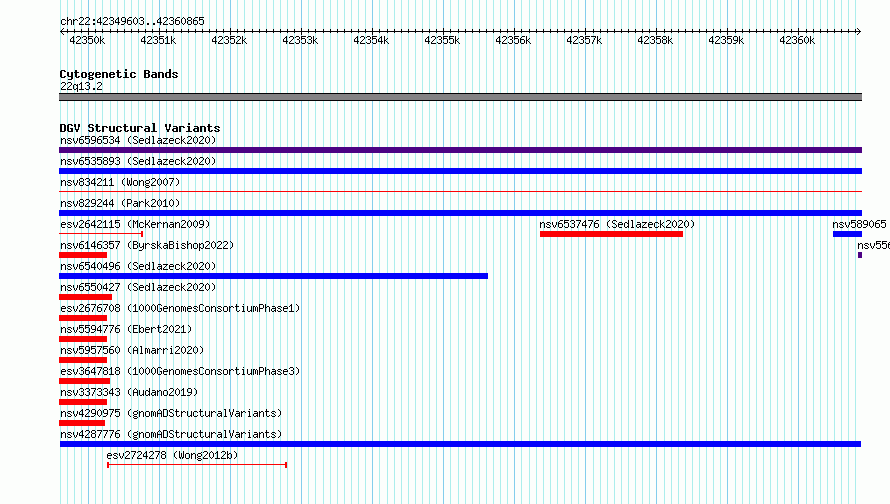
Task: Select the nsv6596534 purple variant bar
Action: [460, 150]
